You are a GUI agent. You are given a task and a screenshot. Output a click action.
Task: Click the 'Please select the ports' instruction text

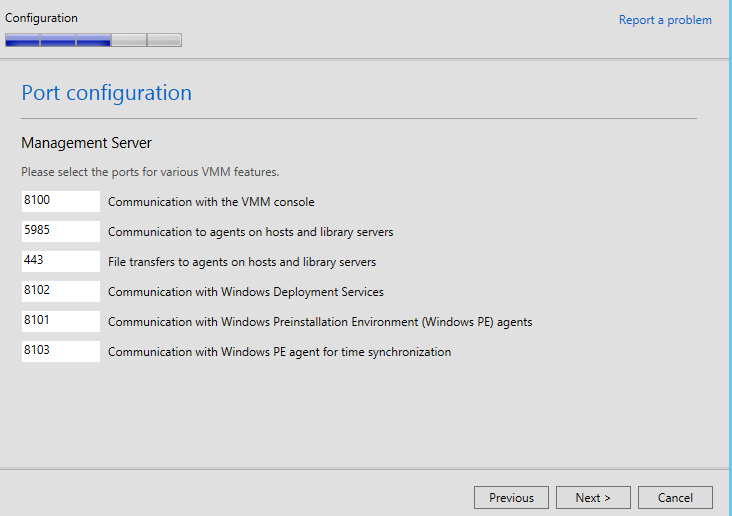coord(150,172)
